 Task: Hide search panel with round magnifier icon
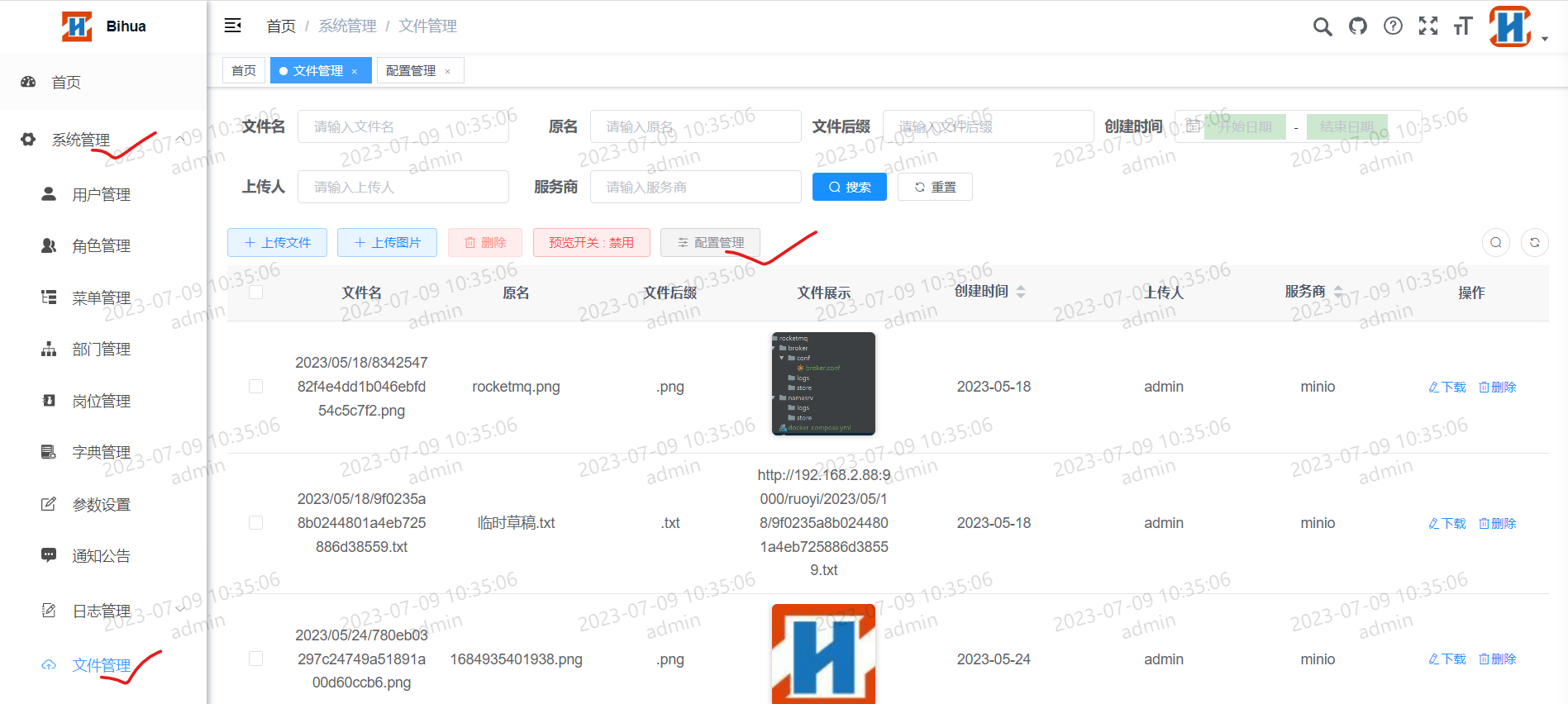coord(1495,243)
